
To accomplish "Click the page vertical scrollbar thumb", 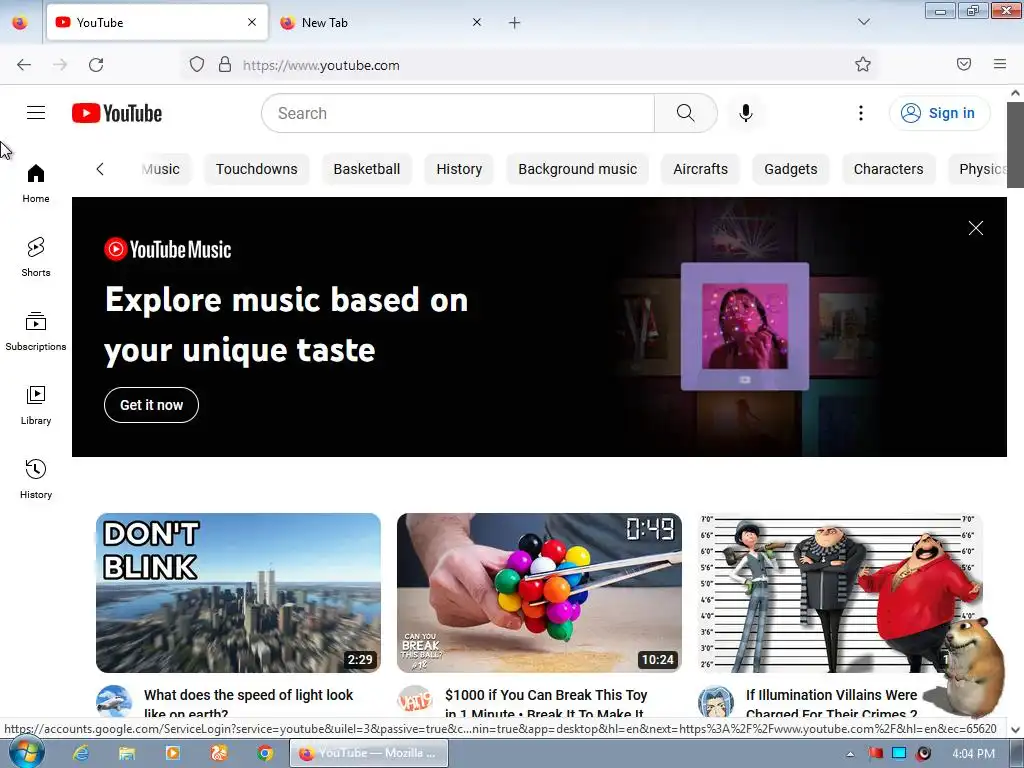I will [x=1015, y=145].
